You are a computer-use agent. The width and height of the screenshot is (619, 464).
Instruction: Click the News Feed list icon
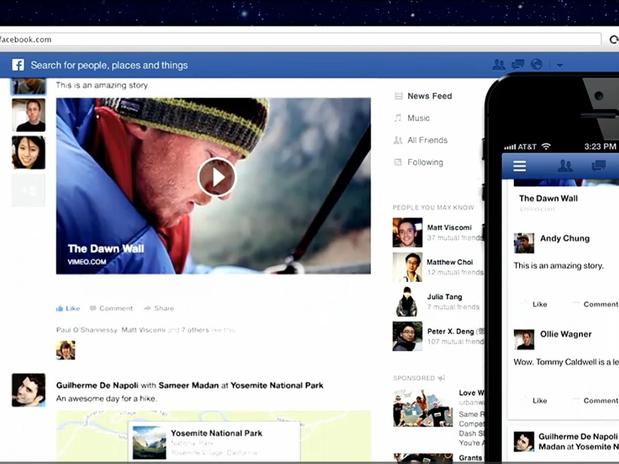point(398,96)
